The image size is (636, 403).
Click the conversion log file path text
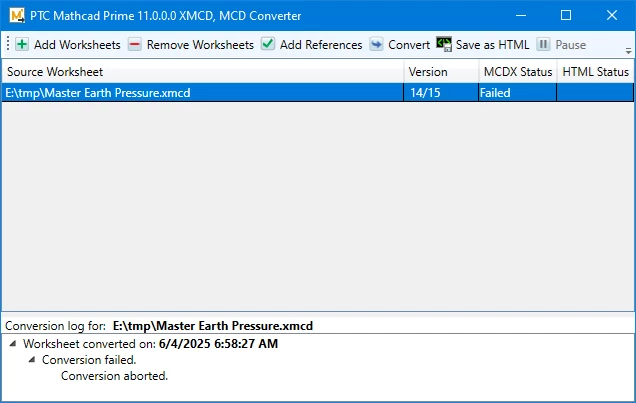[x=213, y=326]
